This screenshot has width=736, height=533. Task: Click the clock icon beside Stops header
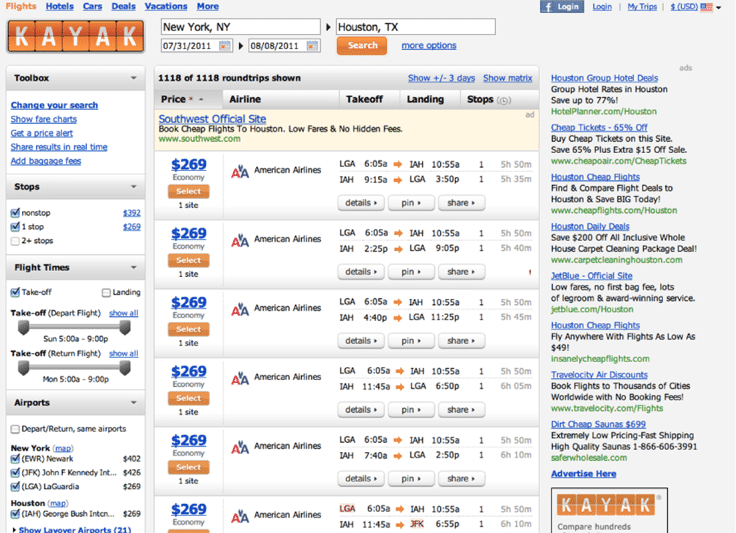(x=504, y=100)
